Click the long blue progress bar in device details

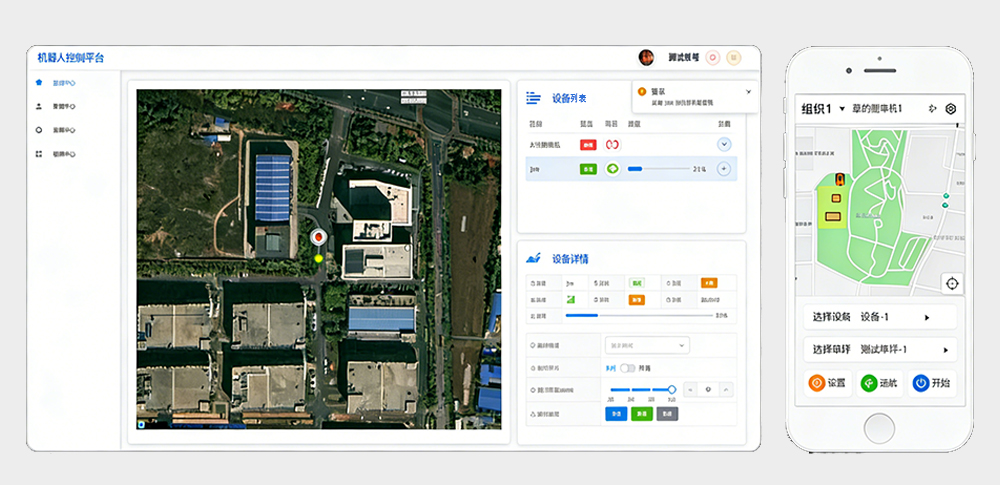coord(639,315)
